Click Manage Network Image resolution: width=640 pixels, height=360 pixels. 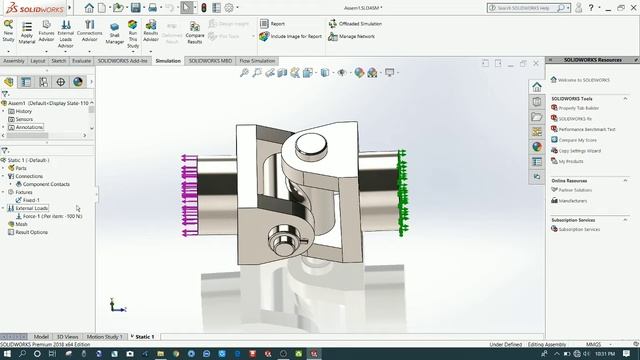[352, 36]
